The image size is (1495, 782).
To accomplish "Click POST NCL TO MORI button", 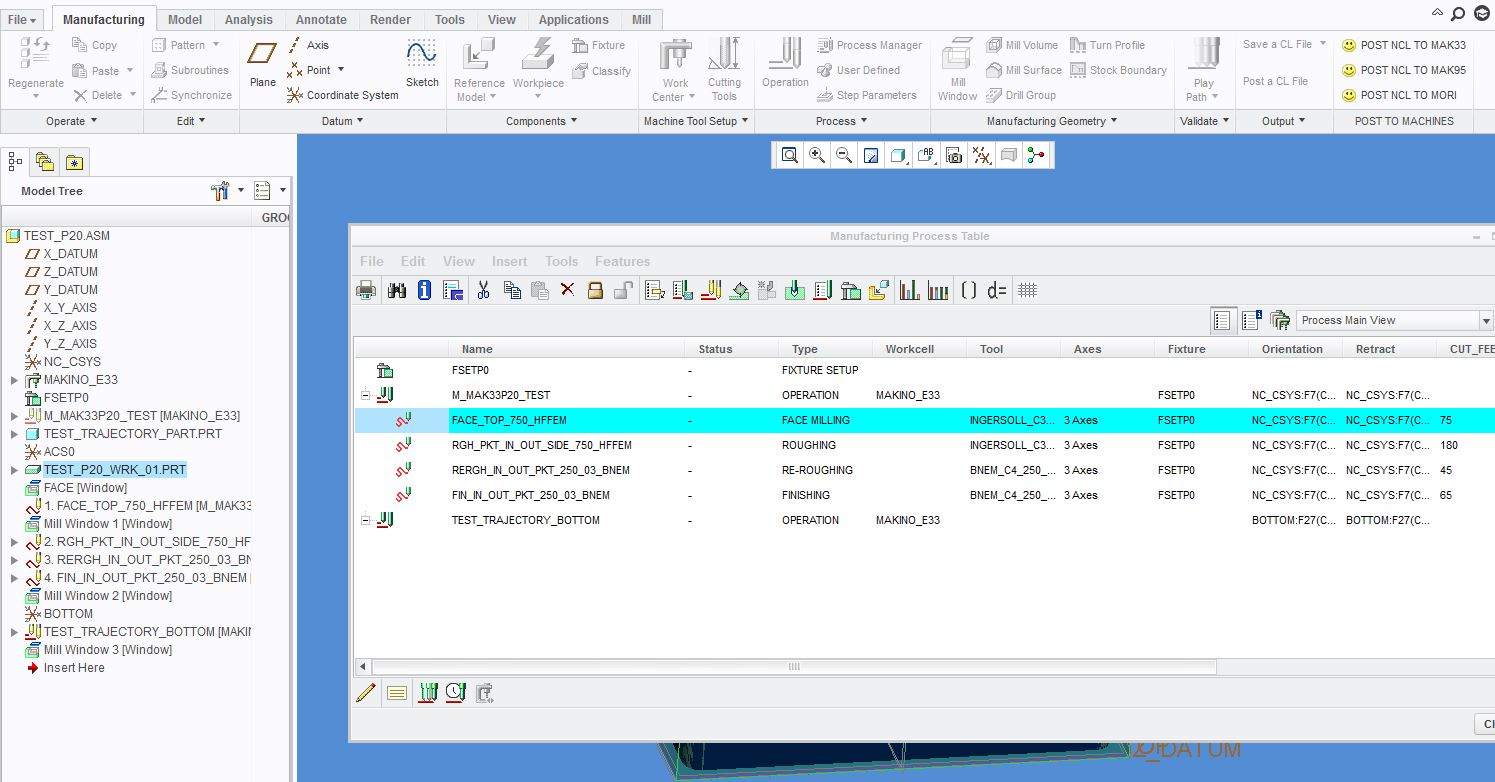I will pyautogui.click(x=1399, y=95).
